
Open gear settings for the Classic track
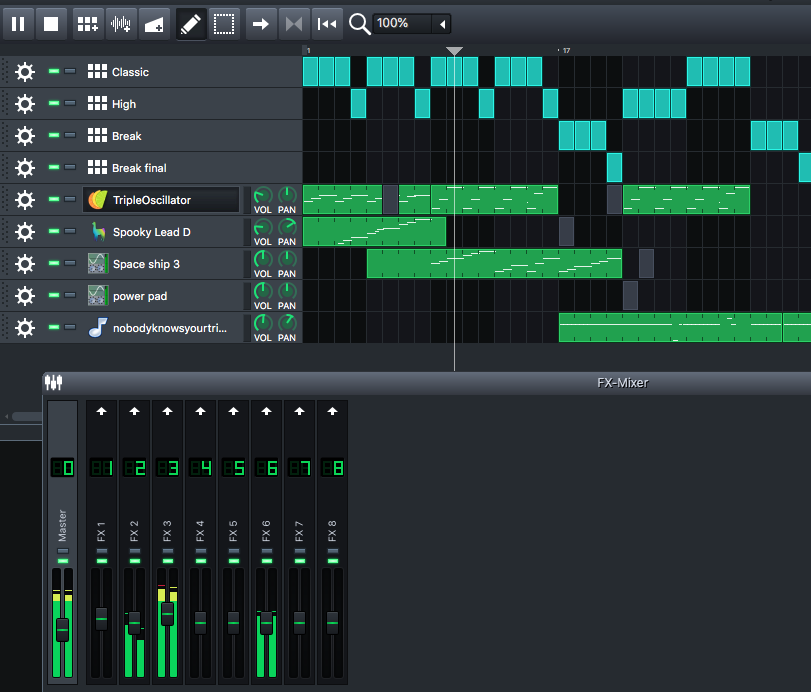[25, 71]
